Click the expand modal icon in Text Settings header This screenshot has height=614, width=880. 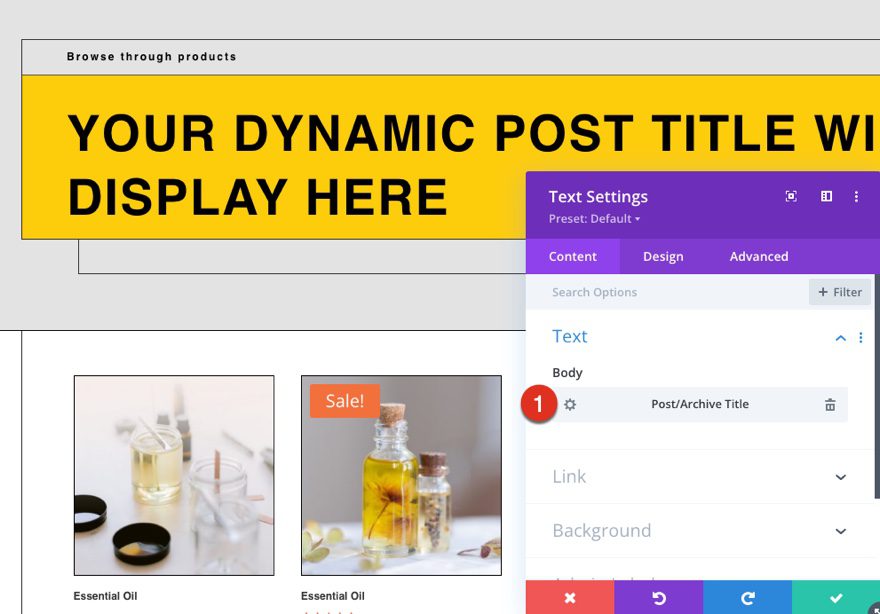point(790,196)
